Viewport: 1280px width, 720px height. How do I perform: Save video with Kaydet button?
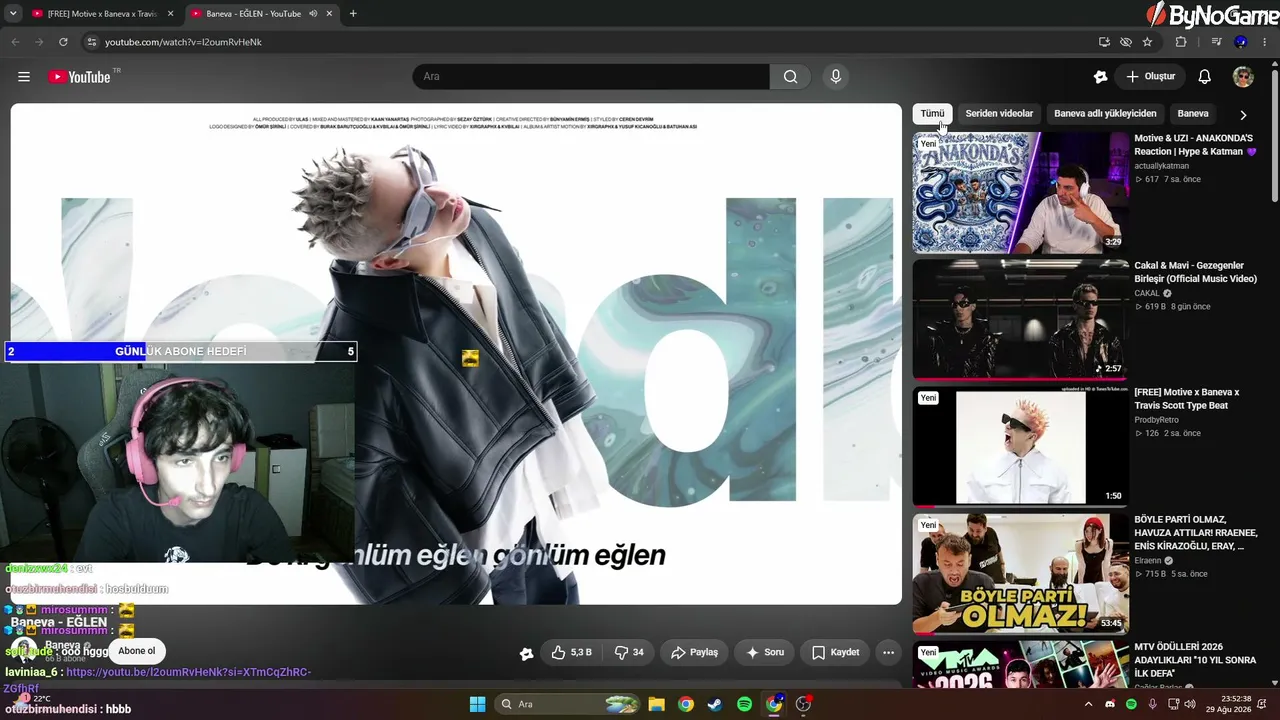pos(835,653)
